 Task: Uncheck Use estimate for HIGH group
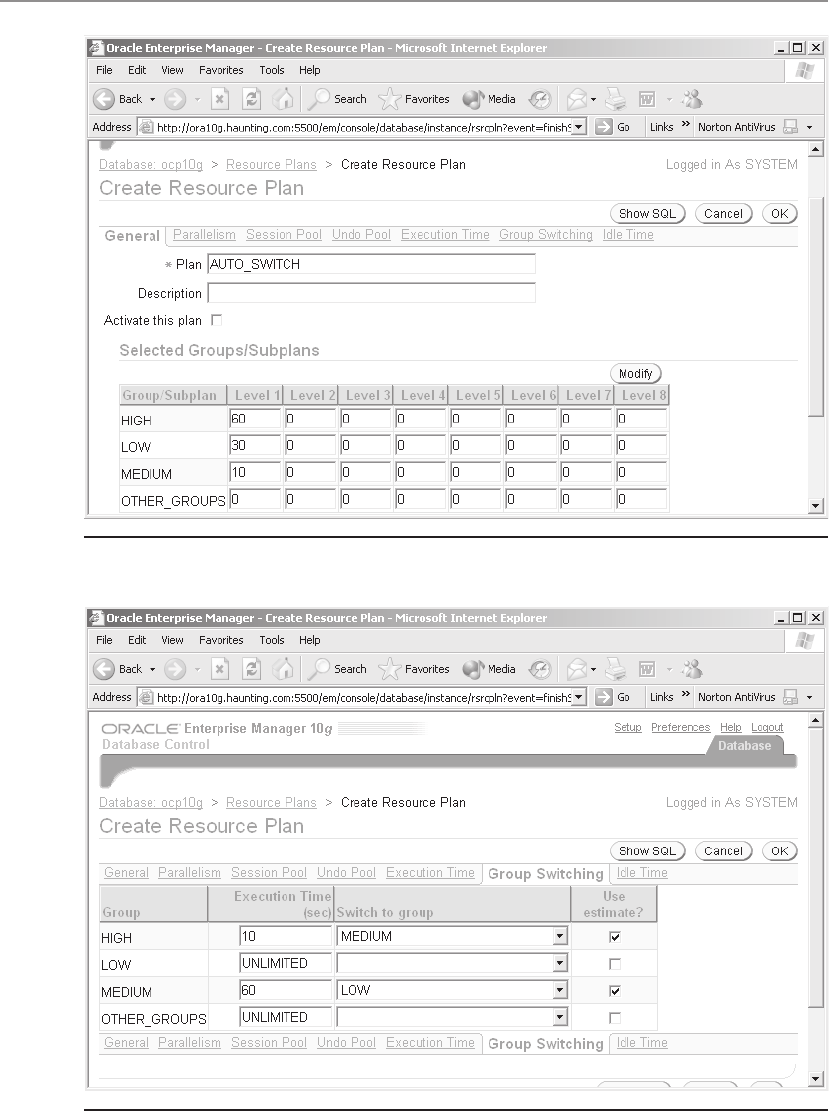pos(614,937)
